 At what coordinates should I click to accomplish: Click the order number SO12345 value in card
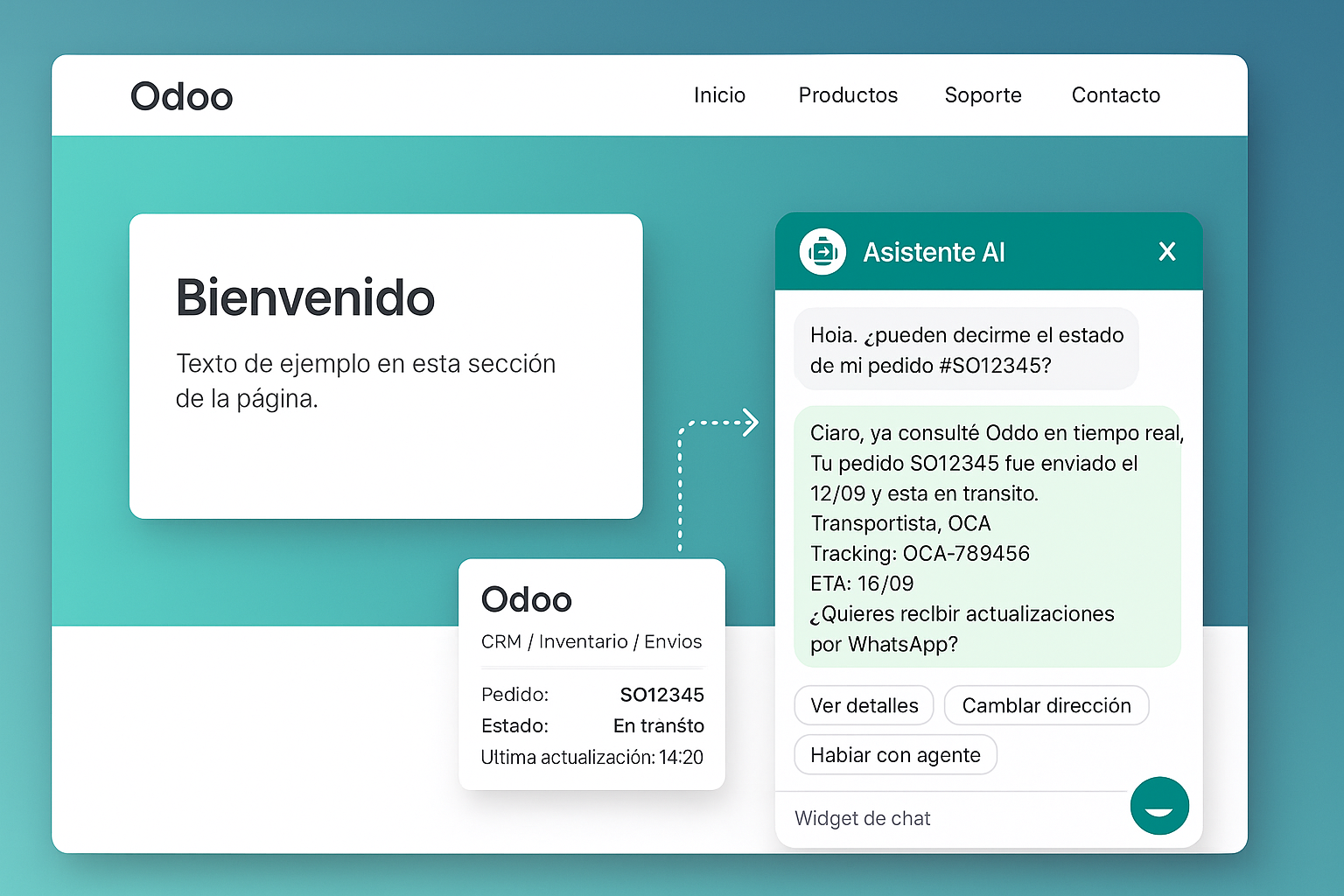click(661, 695)
